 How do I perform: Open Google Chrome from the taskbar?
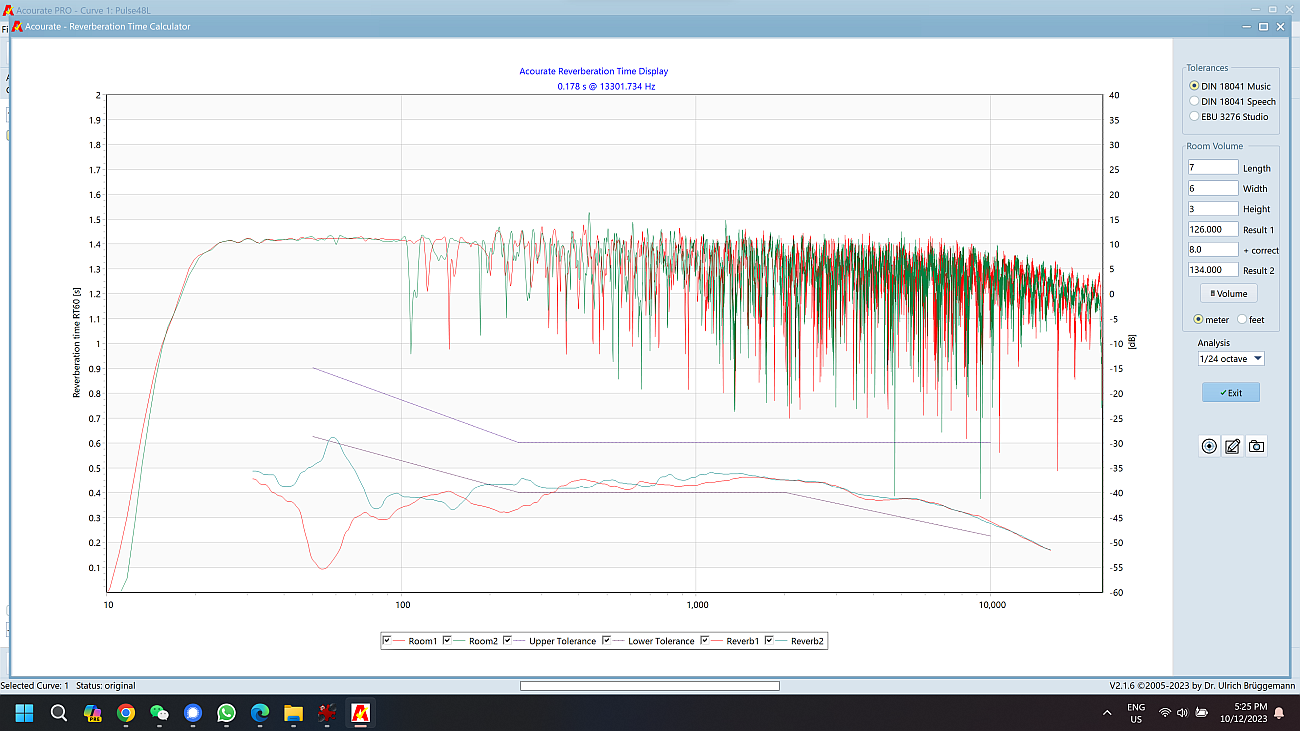pyautogui.click(x=126, y=713)
